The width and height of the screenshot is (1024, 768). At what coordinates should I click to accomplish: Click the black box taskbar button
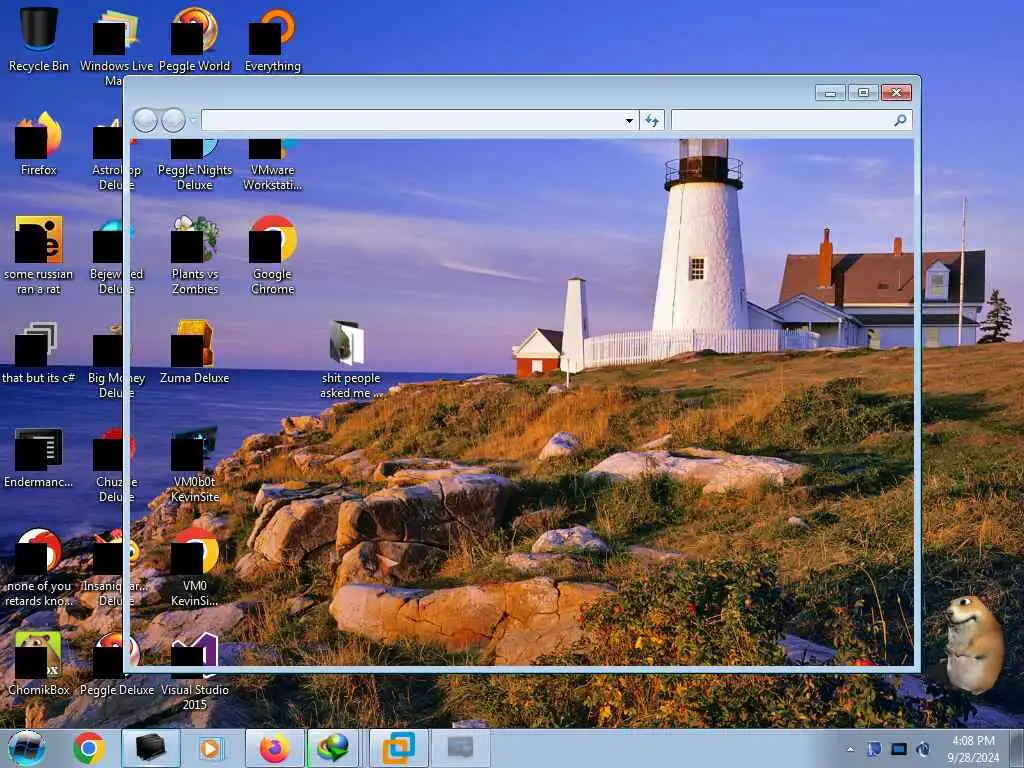point(150,748)
